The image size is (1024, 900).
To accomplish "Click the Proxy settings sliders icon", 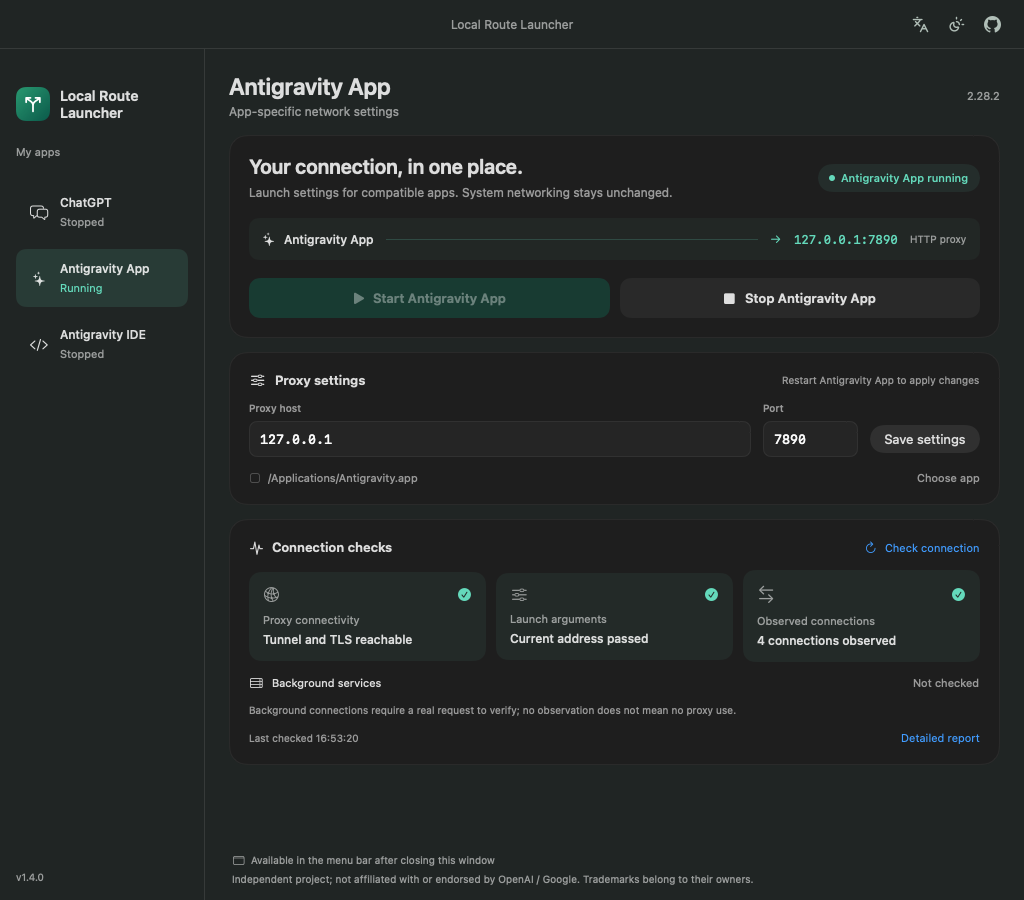I will click(257, 380).
